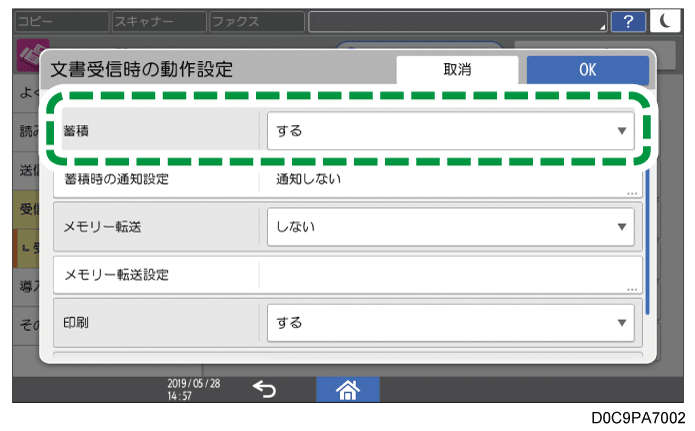Open the 蓄積 dropdown
The image size is (695, 431).
(x=450, y=131)
